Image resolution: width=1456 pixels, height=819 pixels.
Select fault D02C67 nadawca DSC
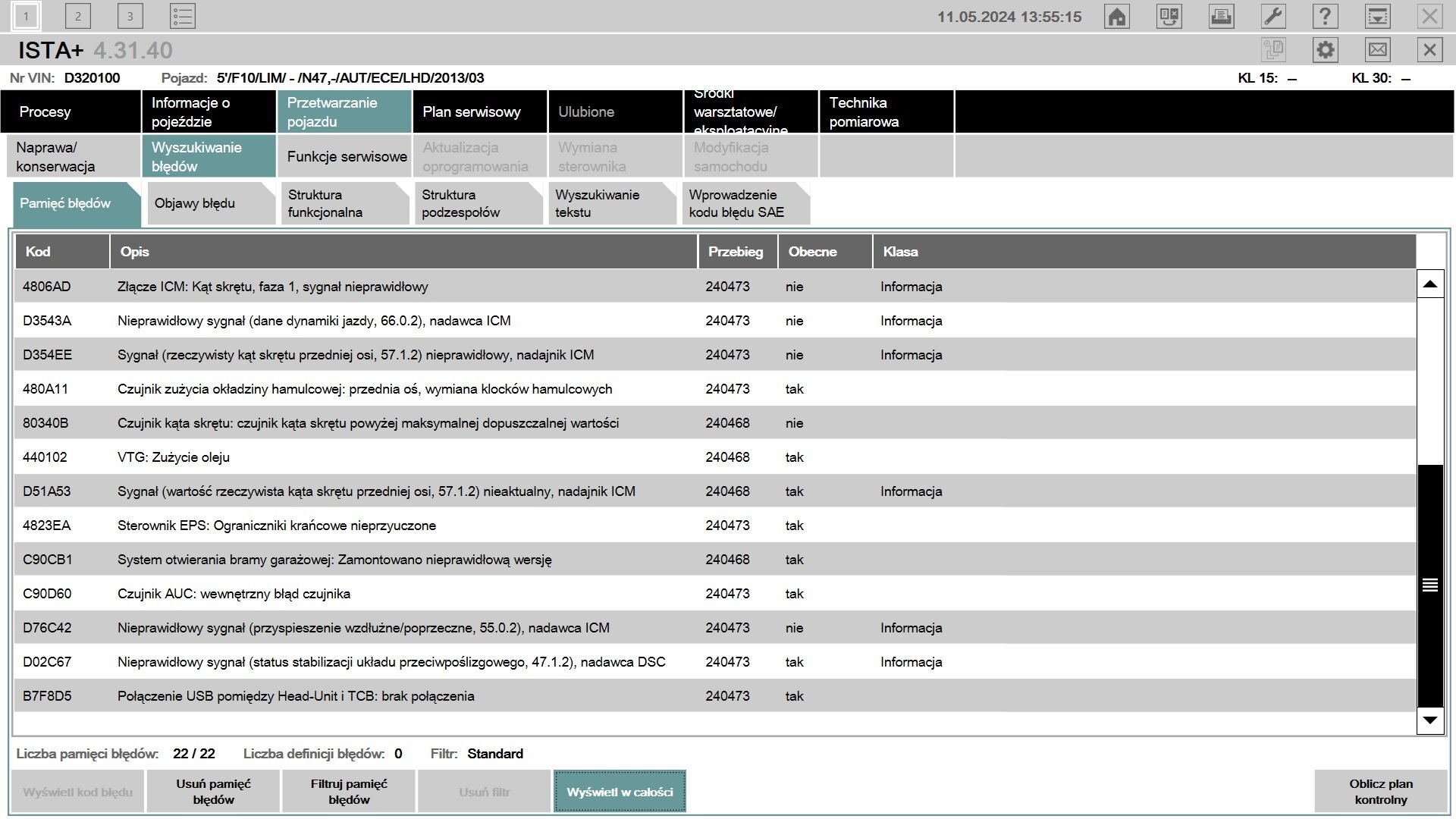(x=715, y=662)
